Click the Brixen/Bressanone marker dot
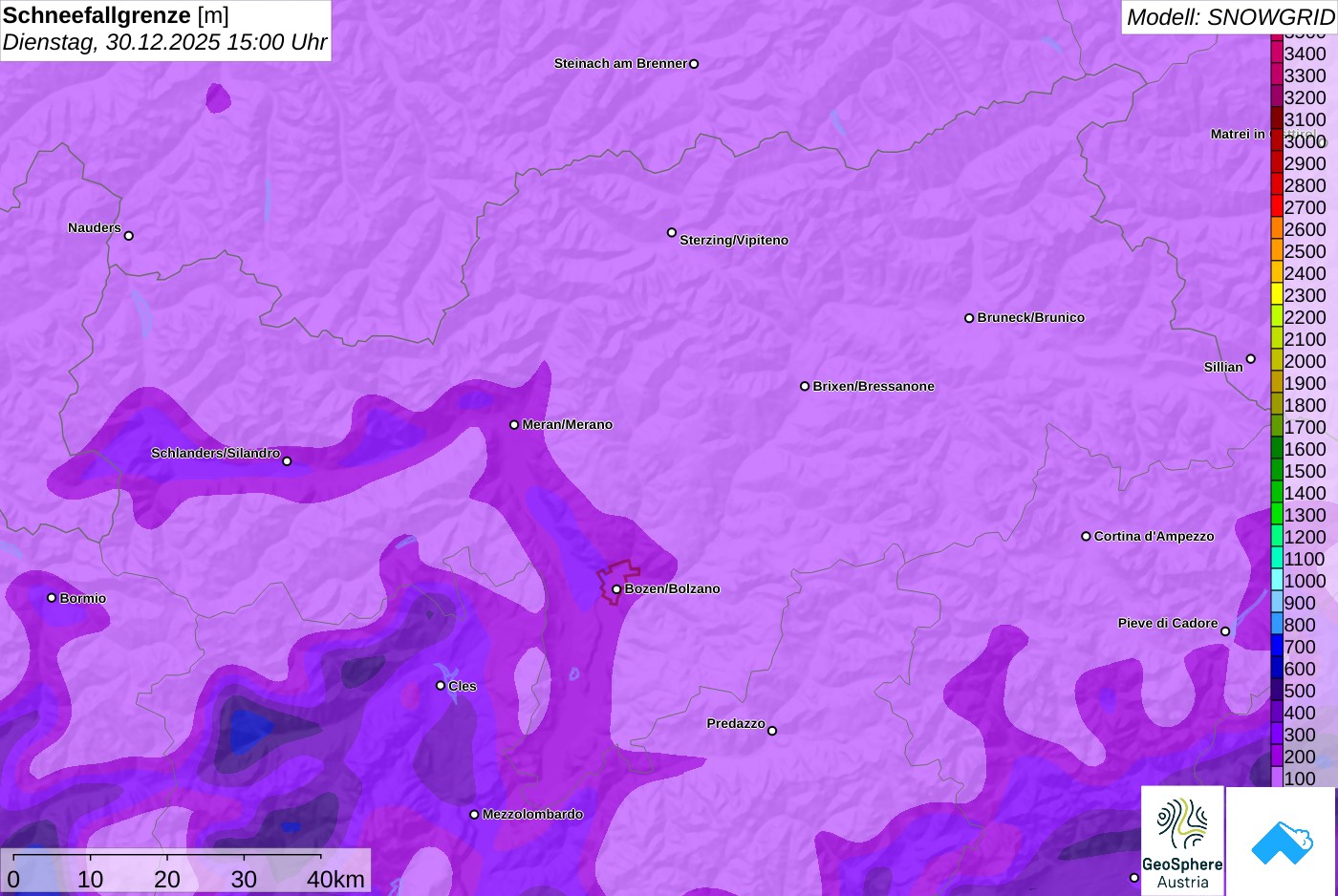The image size is (1338, 896). click(x=805, y=386)
